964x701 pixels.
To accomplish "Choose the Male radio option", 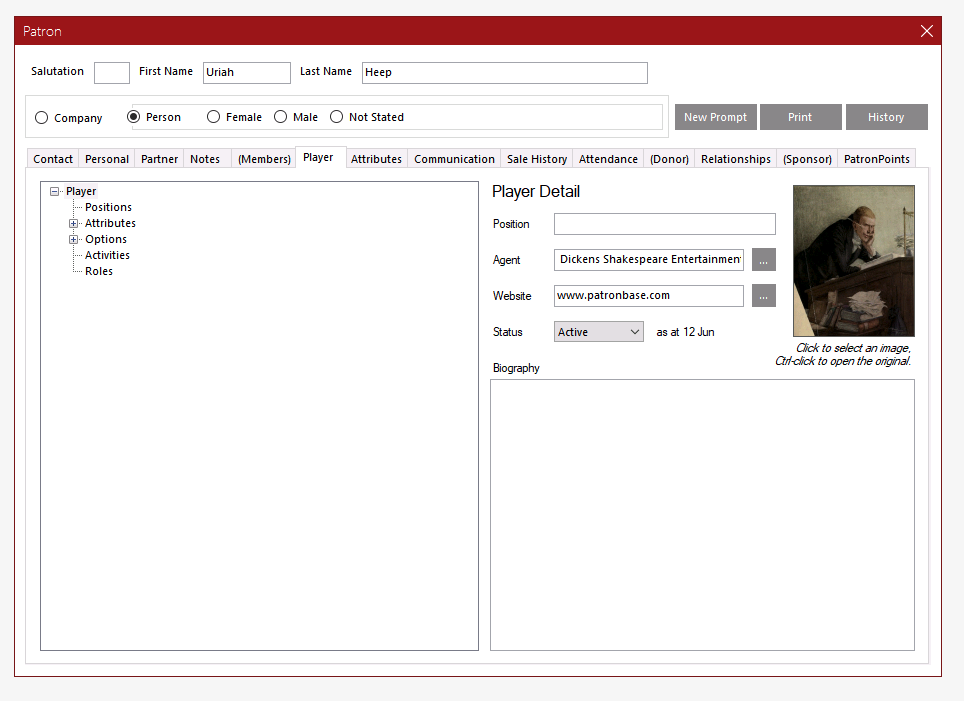I will tap(280, 116).
